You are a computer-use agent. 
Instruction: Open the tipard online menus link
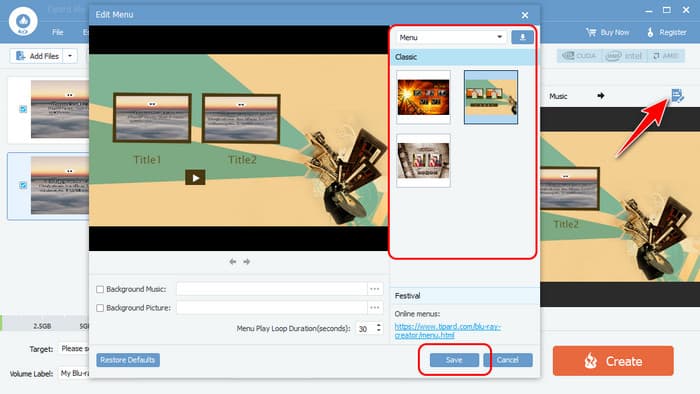[x=447, y=331]
